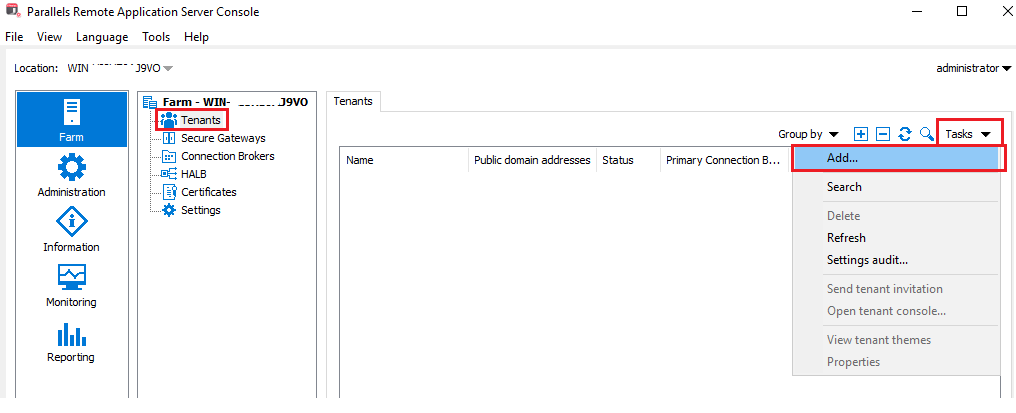Open the Monitoring category
This screenshot has width=1016, height=413.
tap(71, 287)
